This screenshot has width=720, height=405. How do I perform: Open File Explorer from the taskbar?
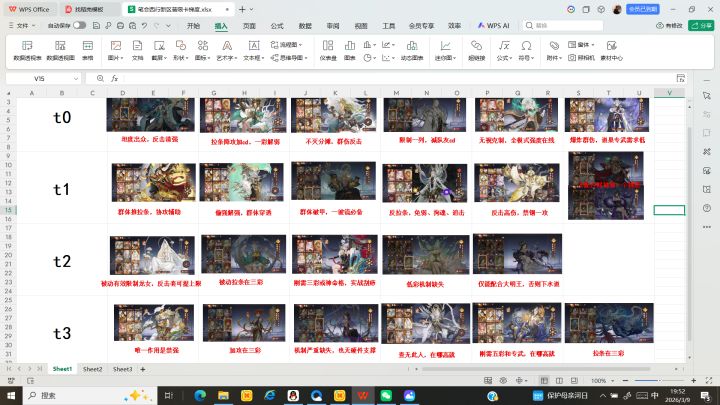(223, 395)
